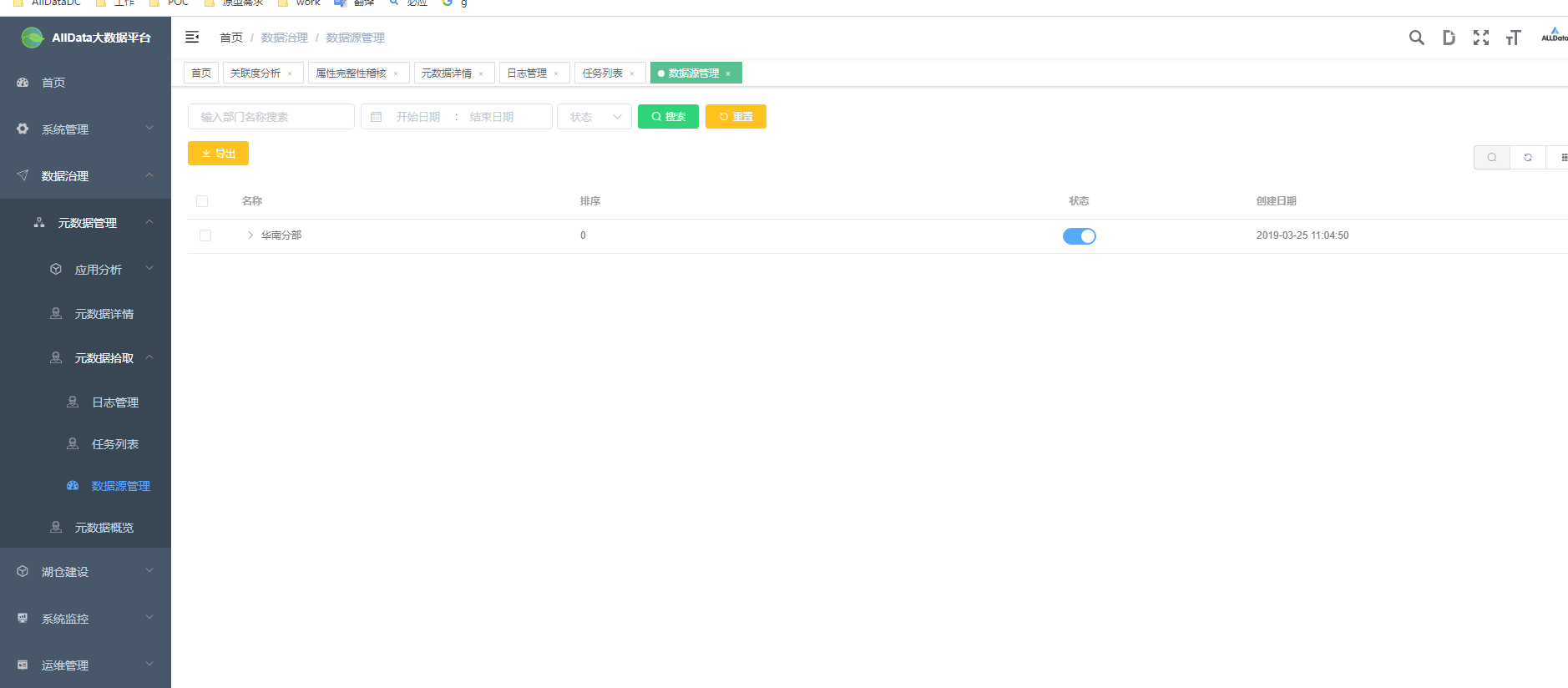
Task: Open the header search magnifier icon
Action: [x=1416, y=38]
